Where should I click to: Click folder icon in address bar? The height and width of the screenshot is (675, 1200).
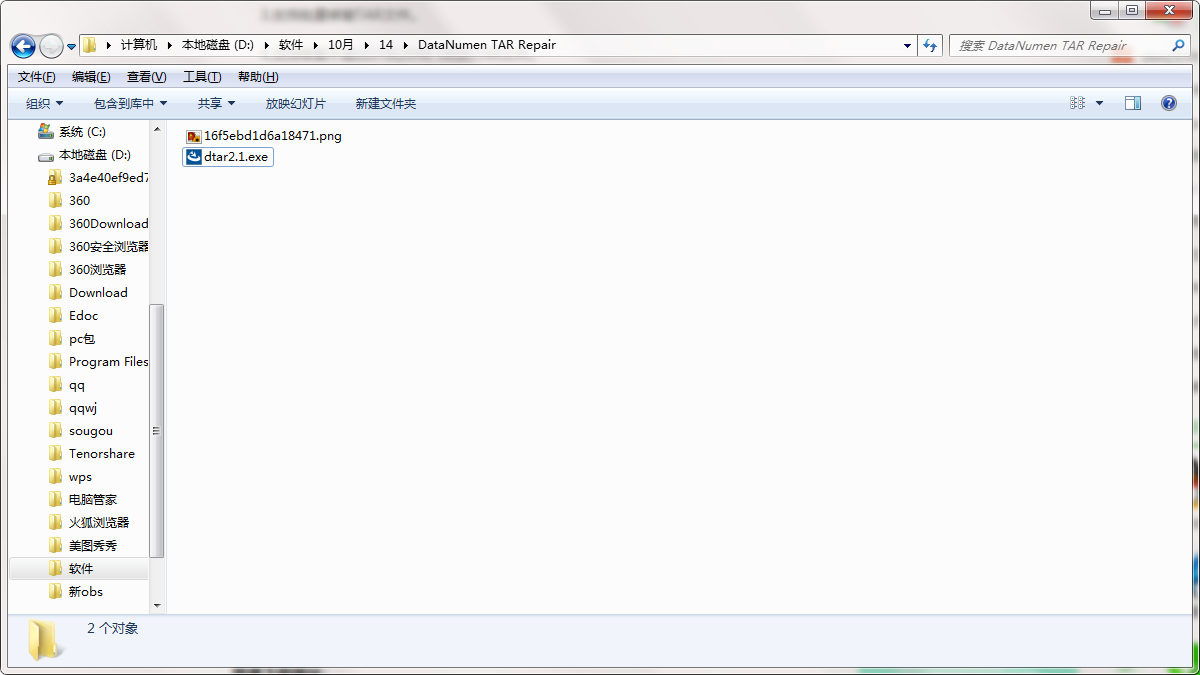[x=90, y=45]
